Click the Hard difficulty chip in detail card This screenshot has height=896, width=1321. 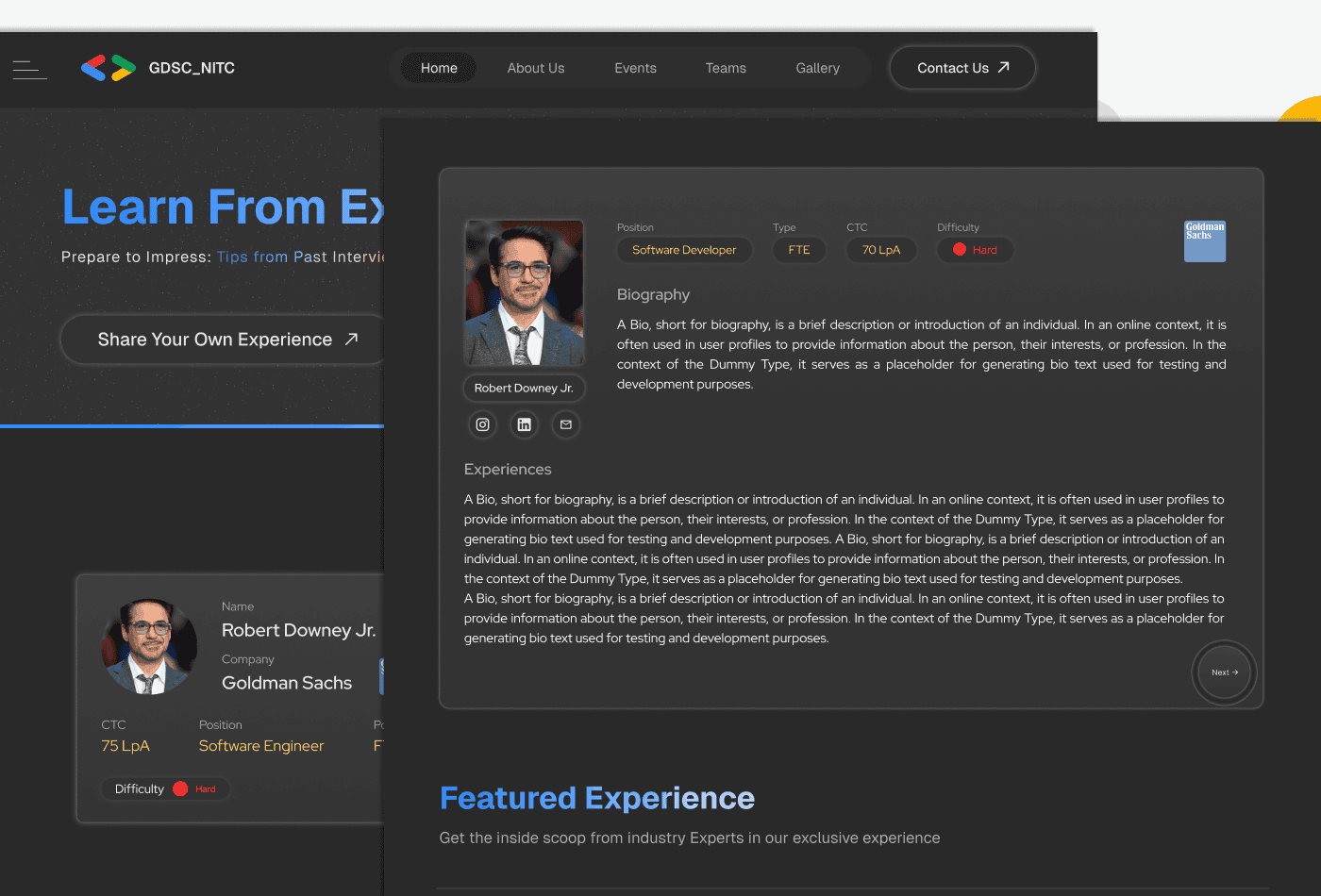[975, 250]
